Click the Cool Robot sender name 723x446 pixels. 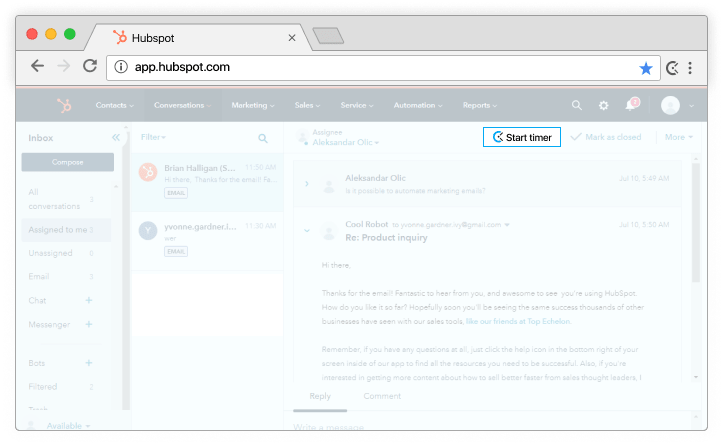[367, 224]
